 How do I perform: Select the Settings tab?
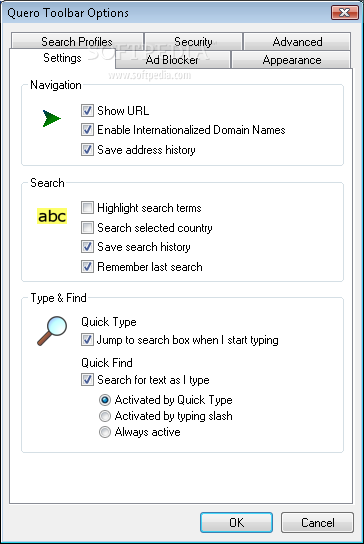coord(62,58)
